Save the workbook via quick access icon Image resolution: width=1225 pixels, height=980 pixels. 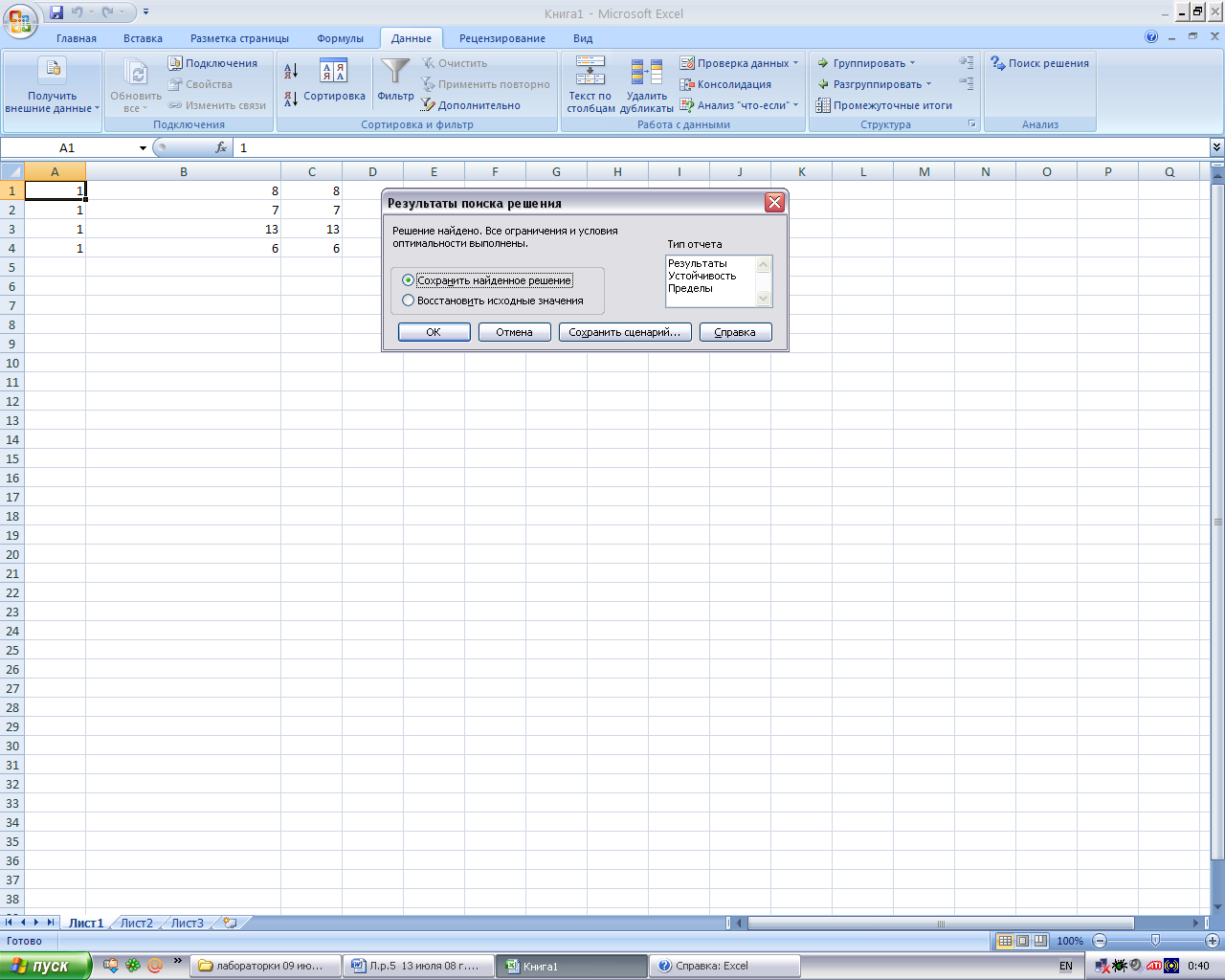56,12
